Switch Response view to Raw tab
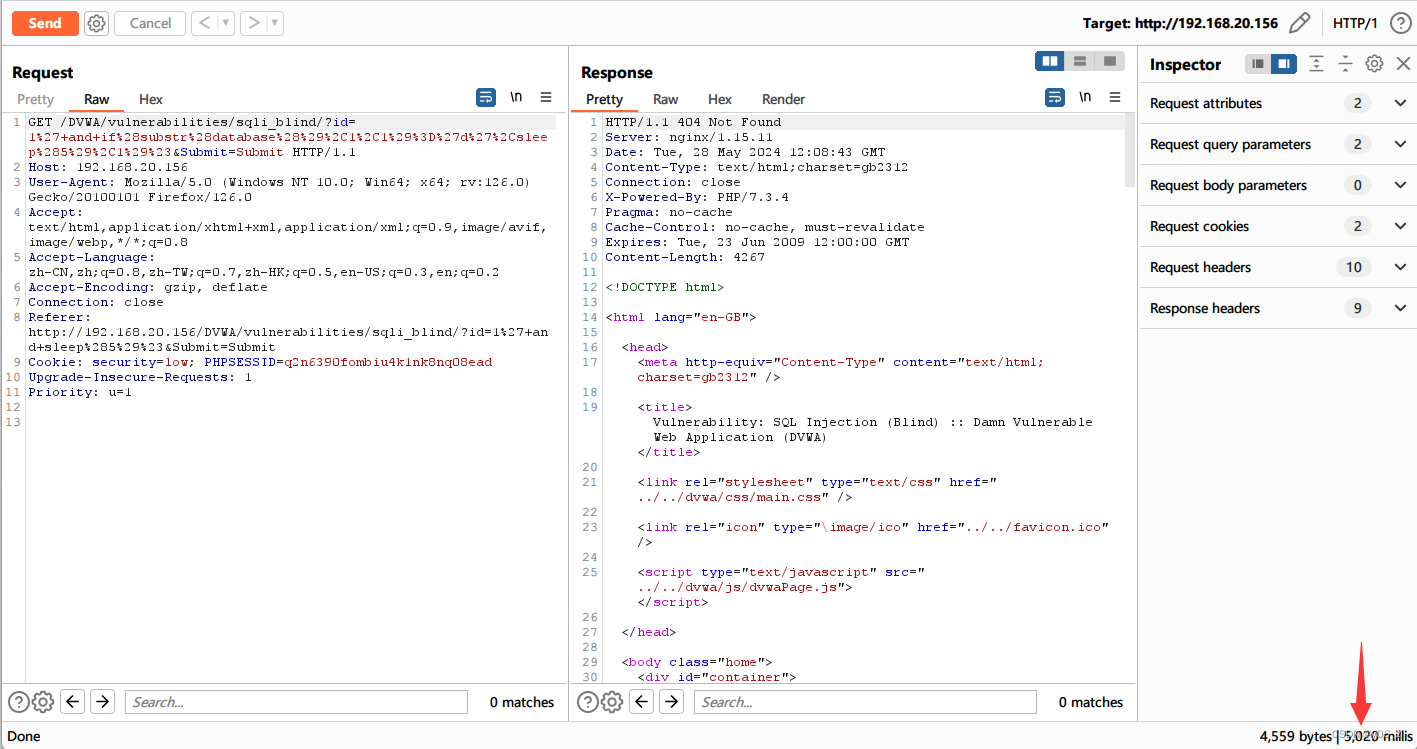This screenshot has width=1417, height=749. coord(666,99)
